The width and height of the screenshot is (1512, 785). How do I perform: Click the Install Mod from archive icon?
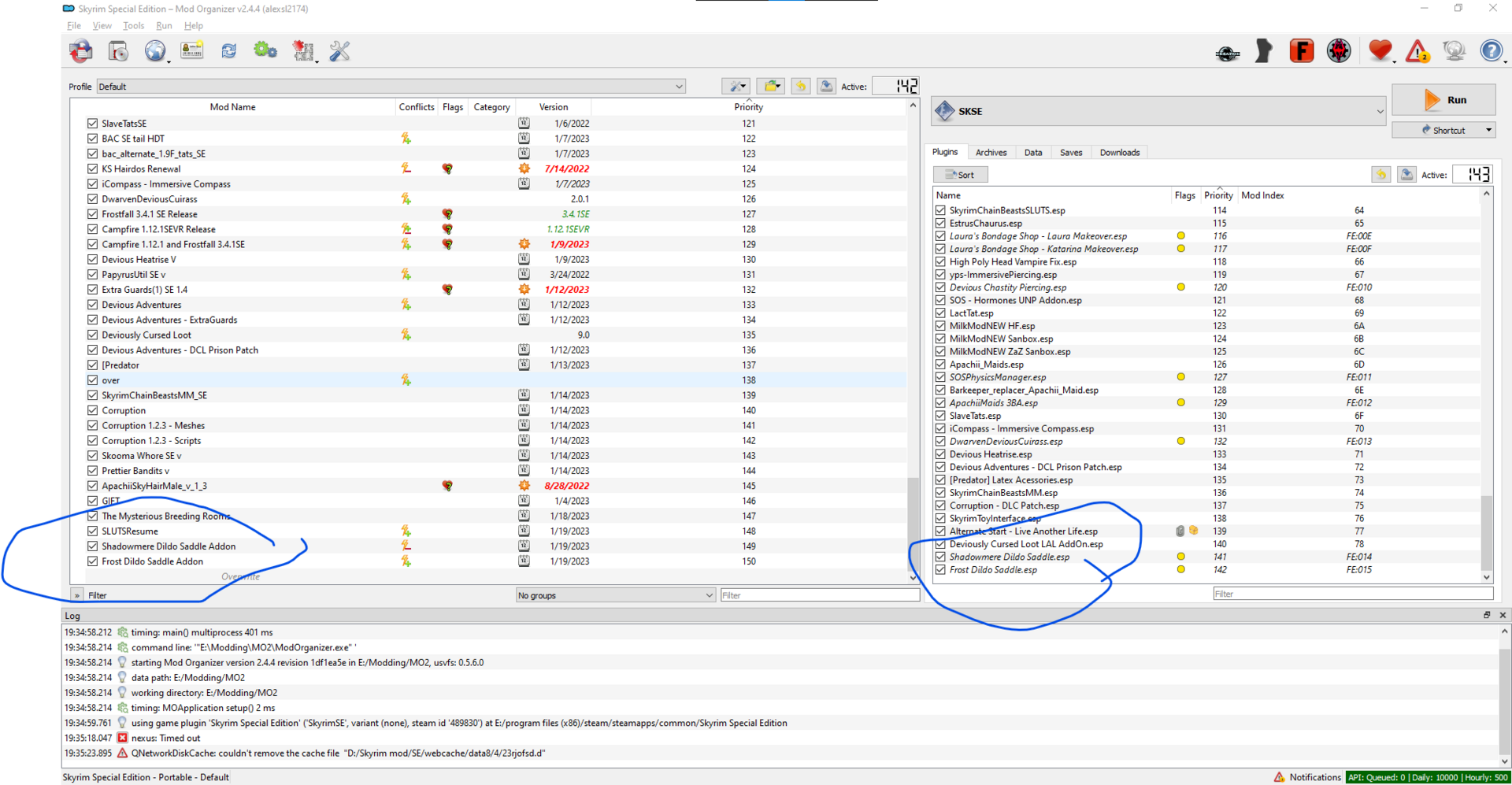(x=119, y=51)
